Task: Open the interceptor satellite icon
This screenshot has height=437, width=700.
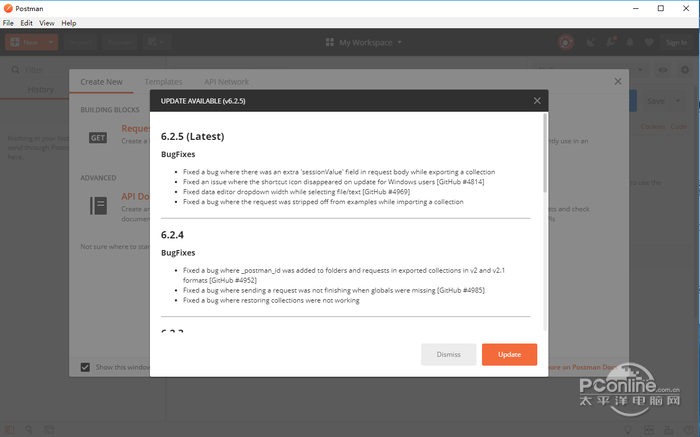Action: (x=591, y=42)
